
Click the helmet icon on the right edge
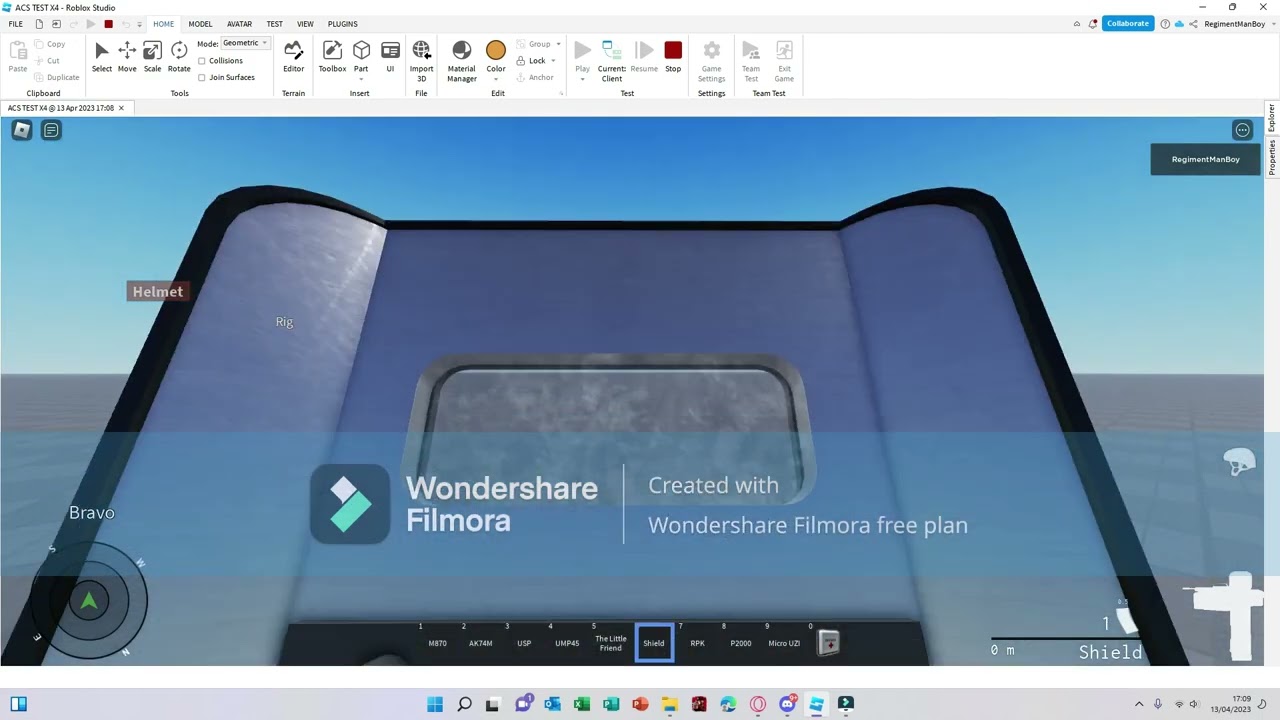click(x=1239, y=462)
